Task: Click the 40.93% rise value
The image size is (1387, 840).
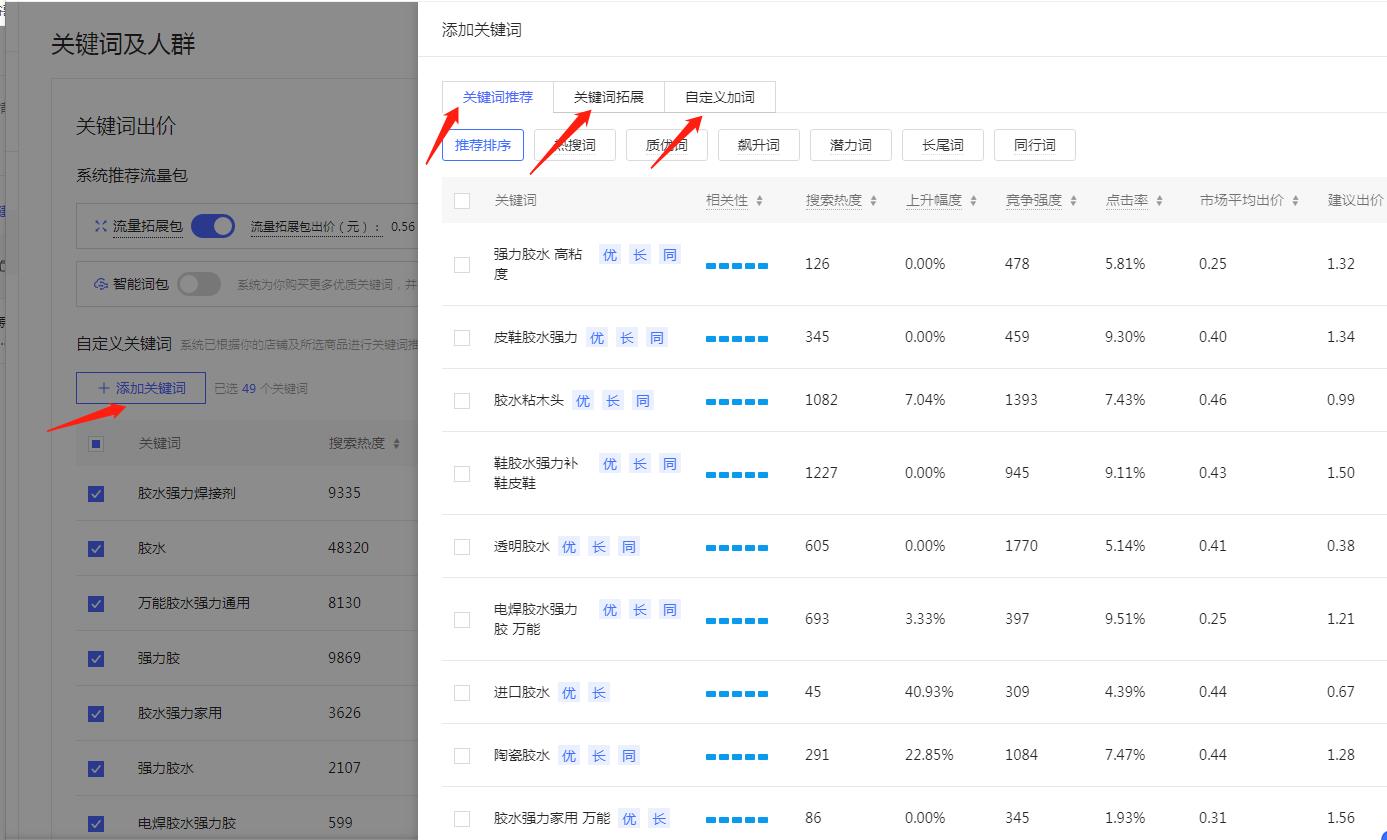Action: (x=929, y=692)
